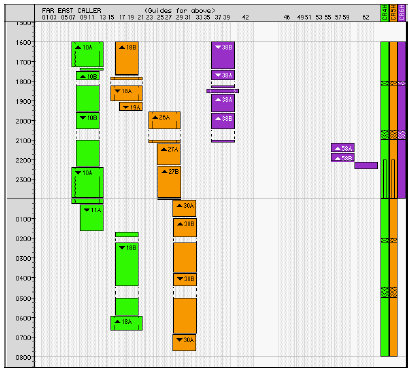Click the 1600 time label
Viewport: 412px width, 371px height.
[23, 43]
